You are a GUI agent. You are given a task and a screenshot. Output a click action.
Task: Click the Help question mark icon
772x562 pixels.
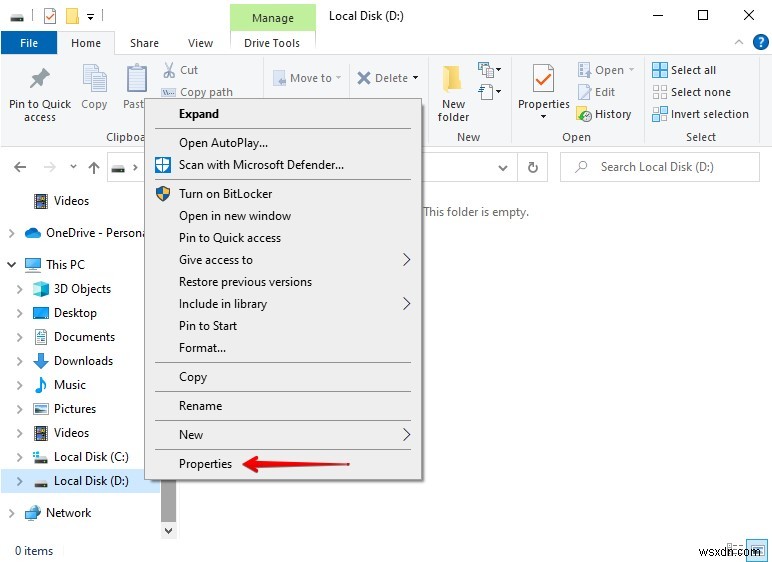pos(761,42)
